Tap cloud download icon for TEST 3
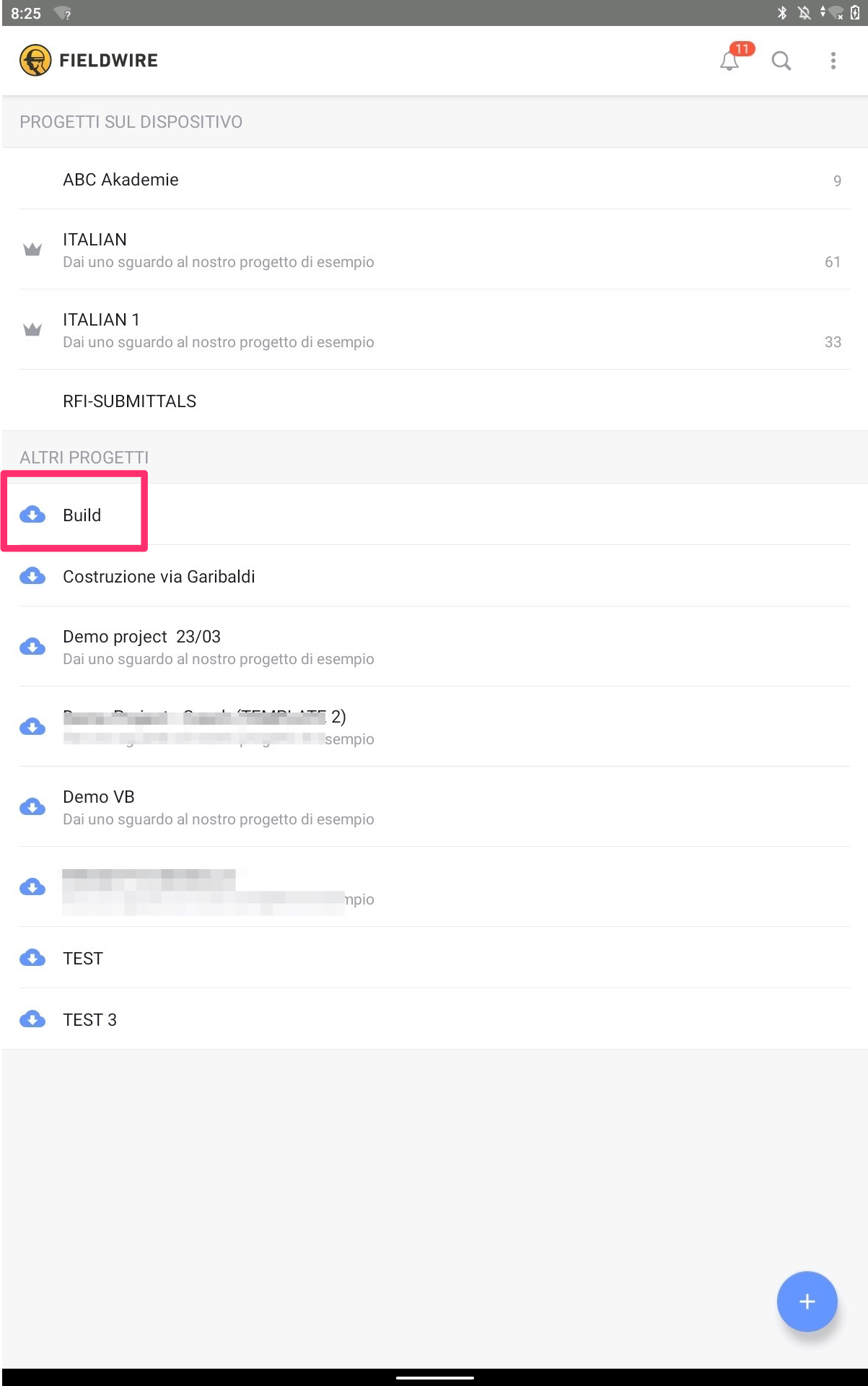 coord(32,1019)
